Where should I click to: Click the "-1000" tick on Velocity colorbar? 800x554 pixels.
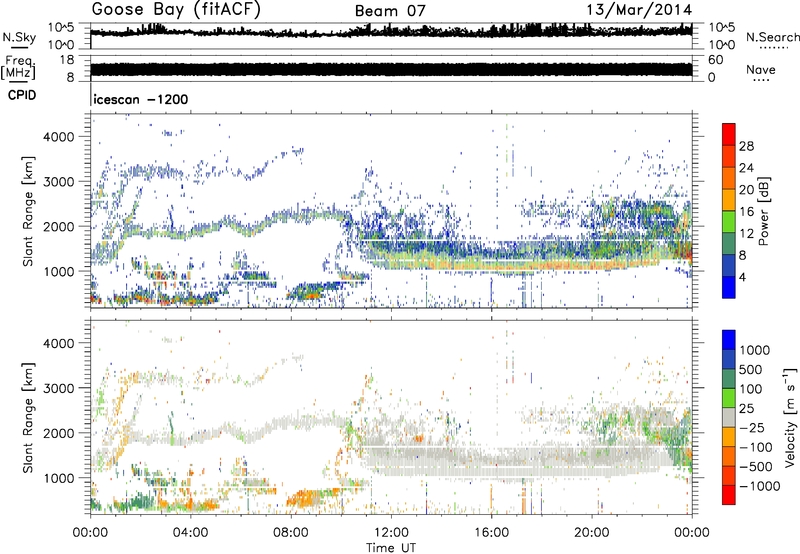pyautogui.click(x=759, y=486)
